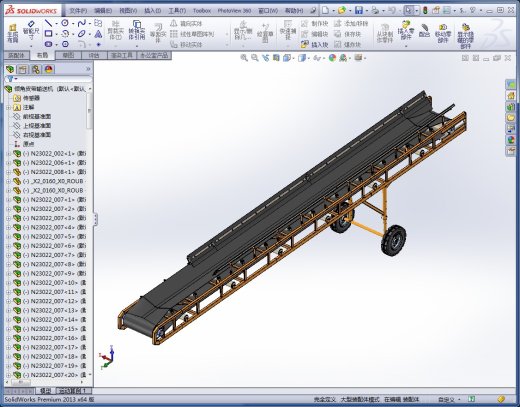Expand the N23022_002<1> component node
Viewport: 520px width, 407px height.
(x=9, y=154)
